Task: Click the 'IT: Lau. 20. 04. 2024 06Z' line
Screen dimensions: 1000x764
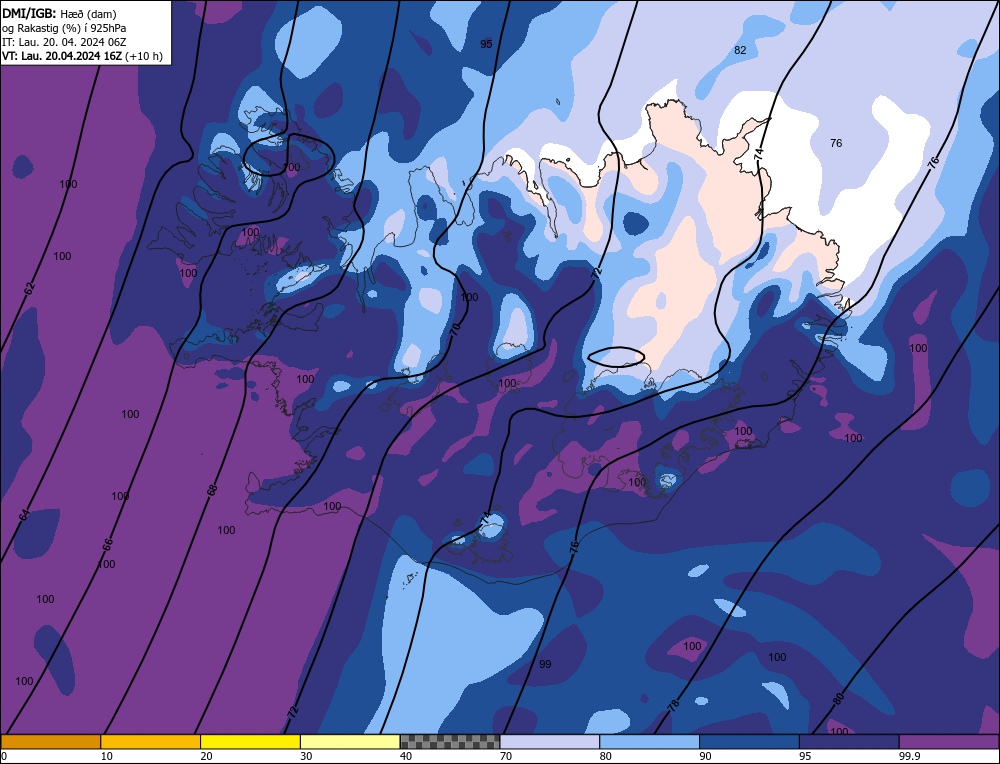Action: point(64,41)
